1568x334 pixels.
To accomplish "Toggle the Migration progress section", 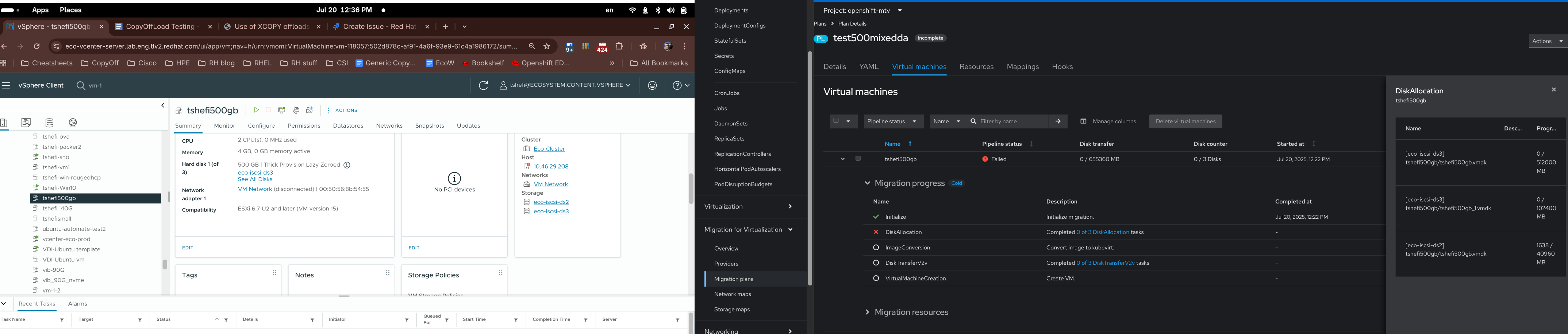I will click(867, 183).
